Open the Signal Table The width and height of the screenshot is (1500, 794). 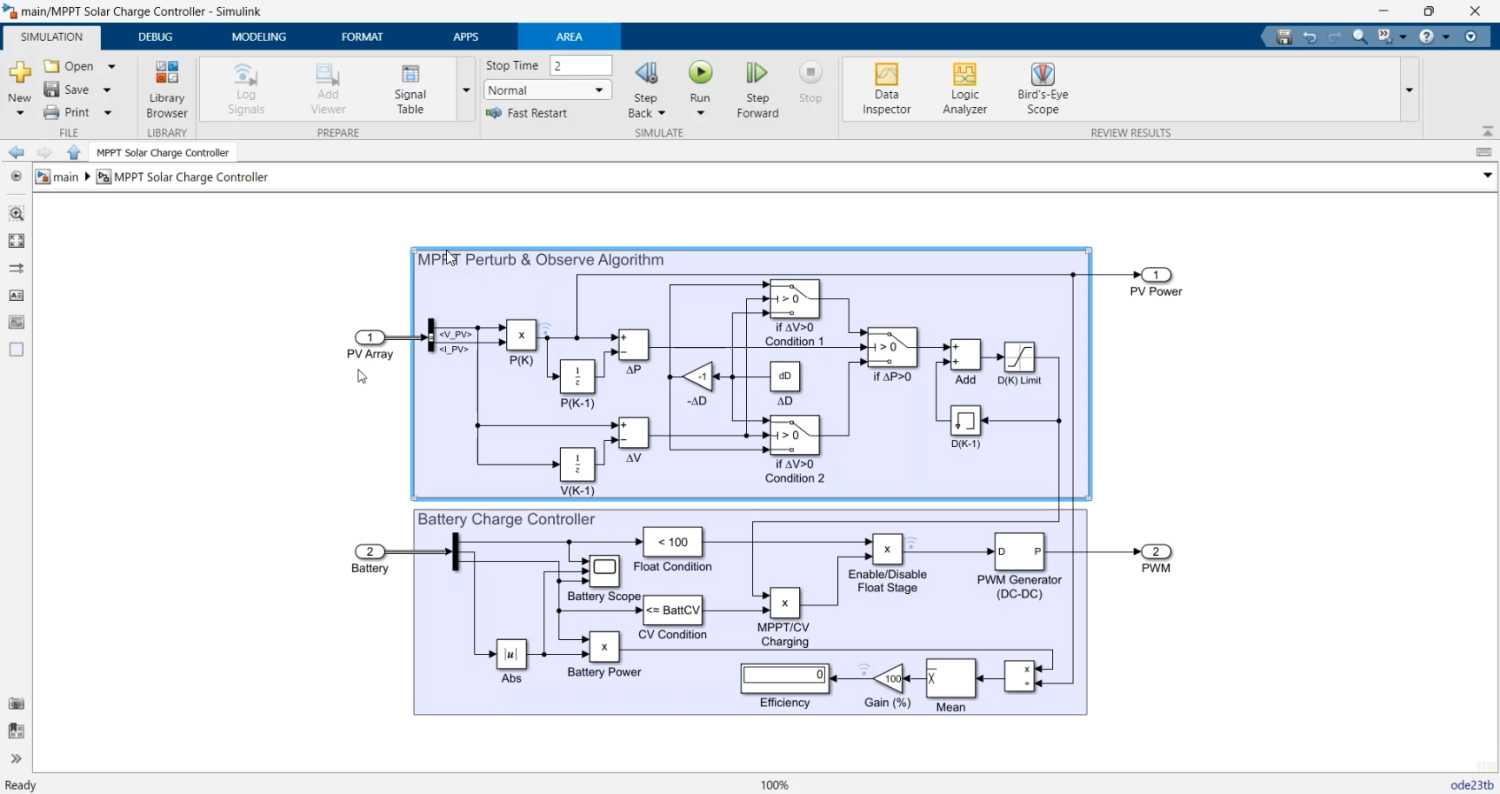coord(410,88)
